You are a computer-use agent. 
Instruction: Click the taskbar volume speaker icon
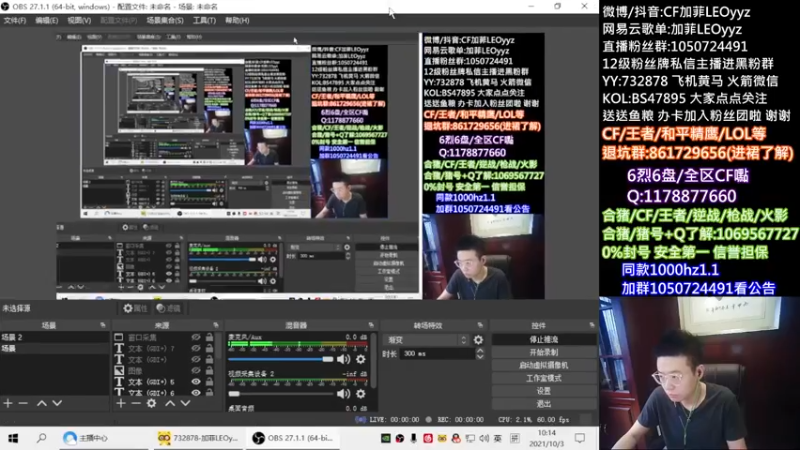[x=484, y=438]
